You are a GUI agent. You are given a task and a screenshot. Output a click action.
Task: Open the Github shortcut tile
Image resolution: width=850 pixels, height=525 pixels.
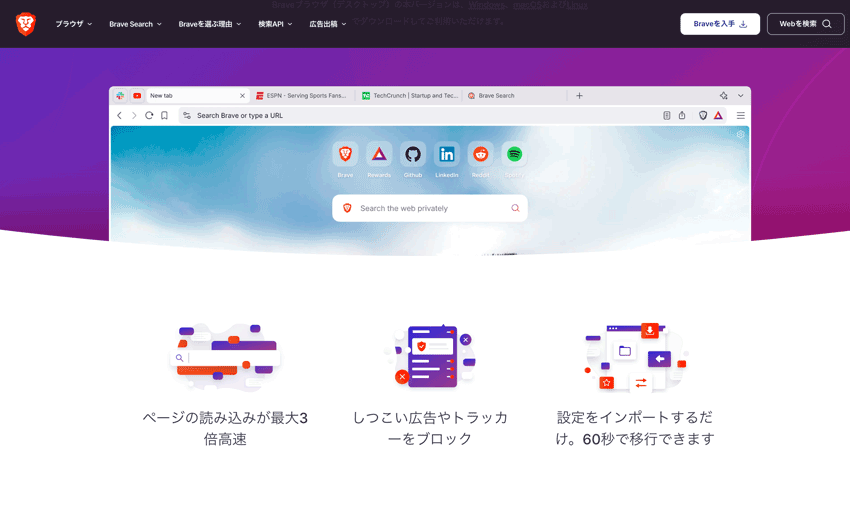(413, 159)
